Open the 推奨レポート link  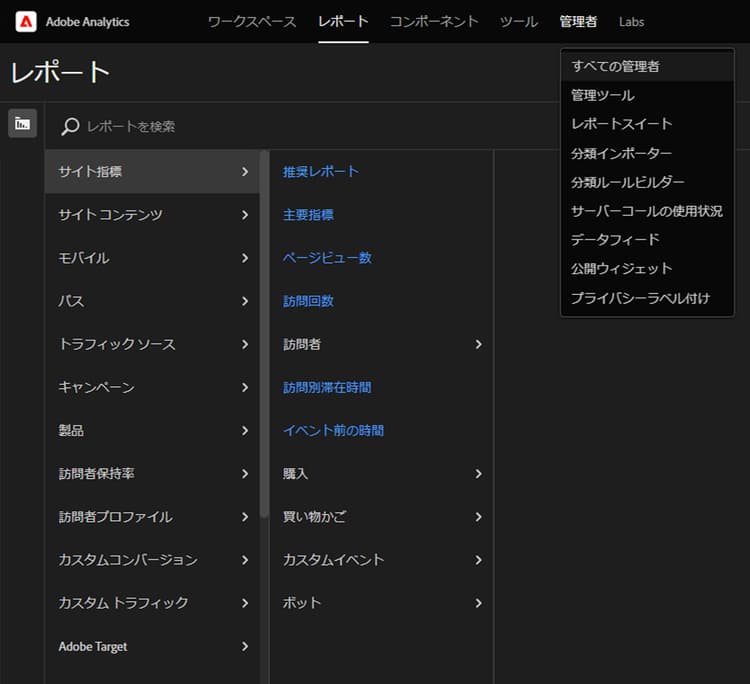coord(320,172)
